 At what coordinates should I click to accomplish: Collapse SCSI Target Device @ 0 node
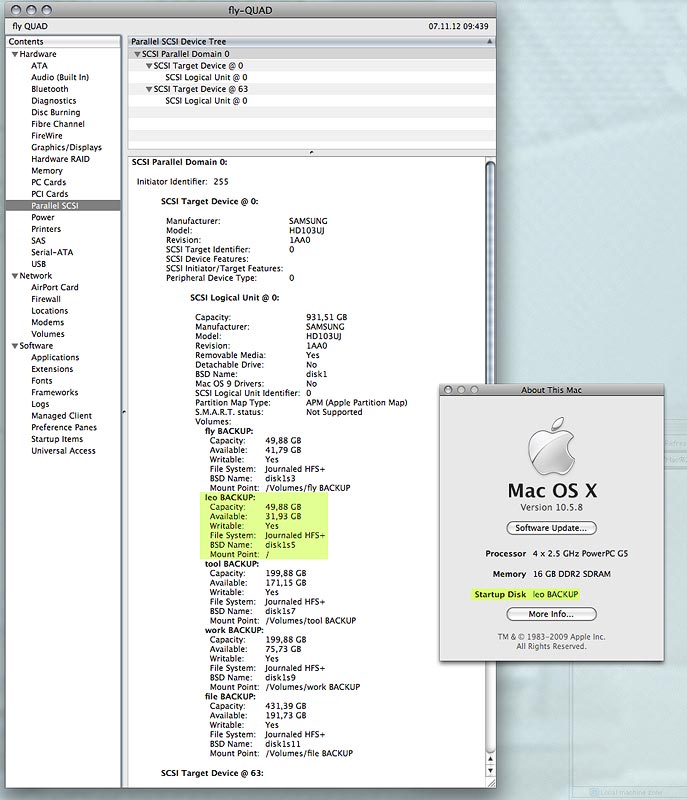(x=149, y=66)
